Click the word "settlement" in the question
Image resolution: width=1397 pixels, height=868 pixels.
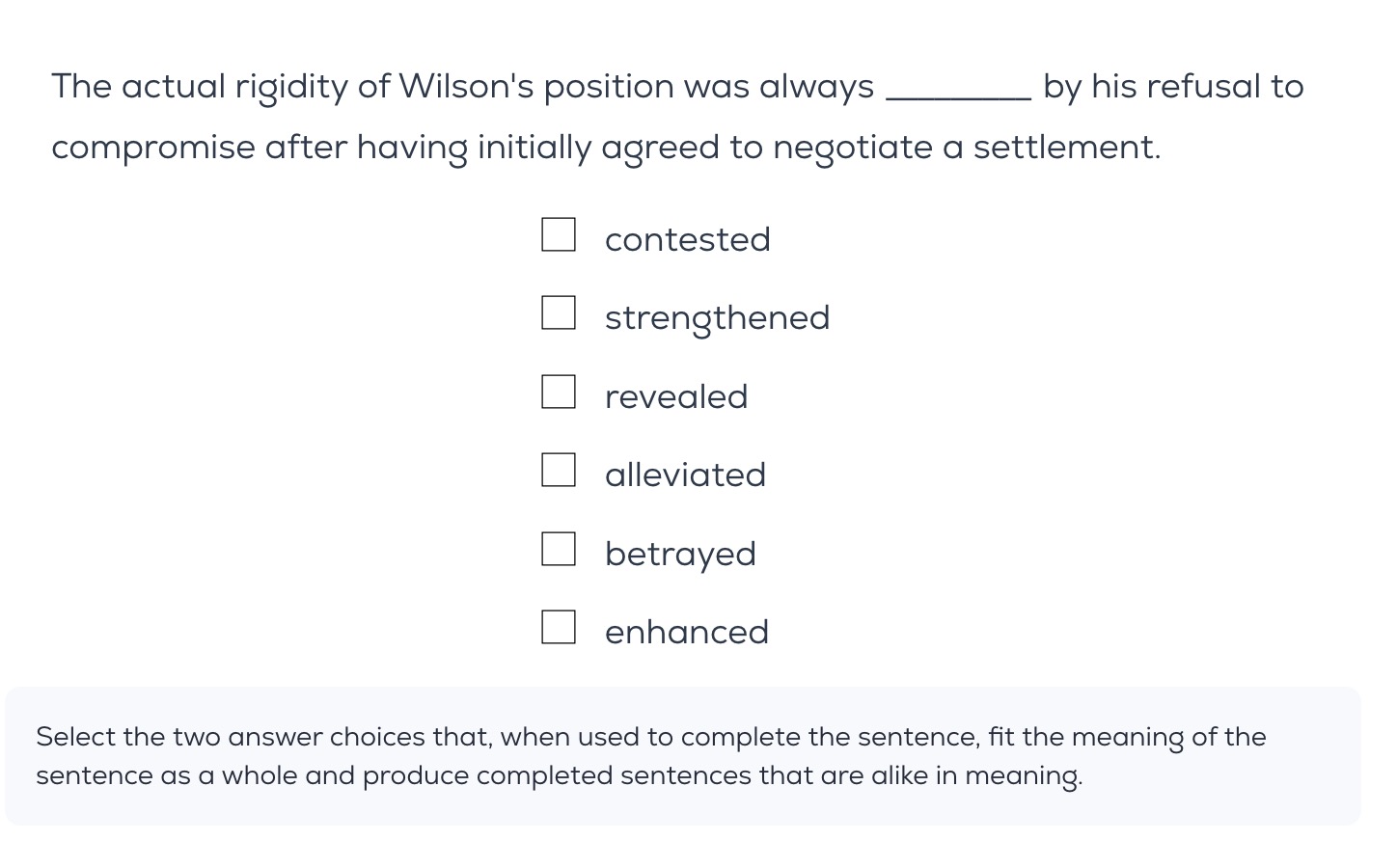[x=1063, y=148]
